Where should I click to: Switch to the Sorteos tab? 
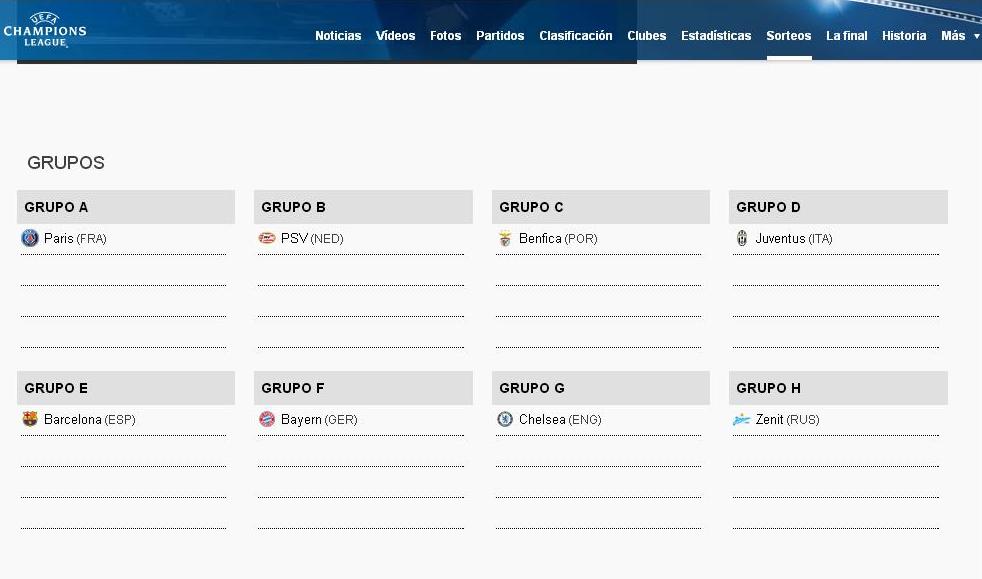coord(789,36)
